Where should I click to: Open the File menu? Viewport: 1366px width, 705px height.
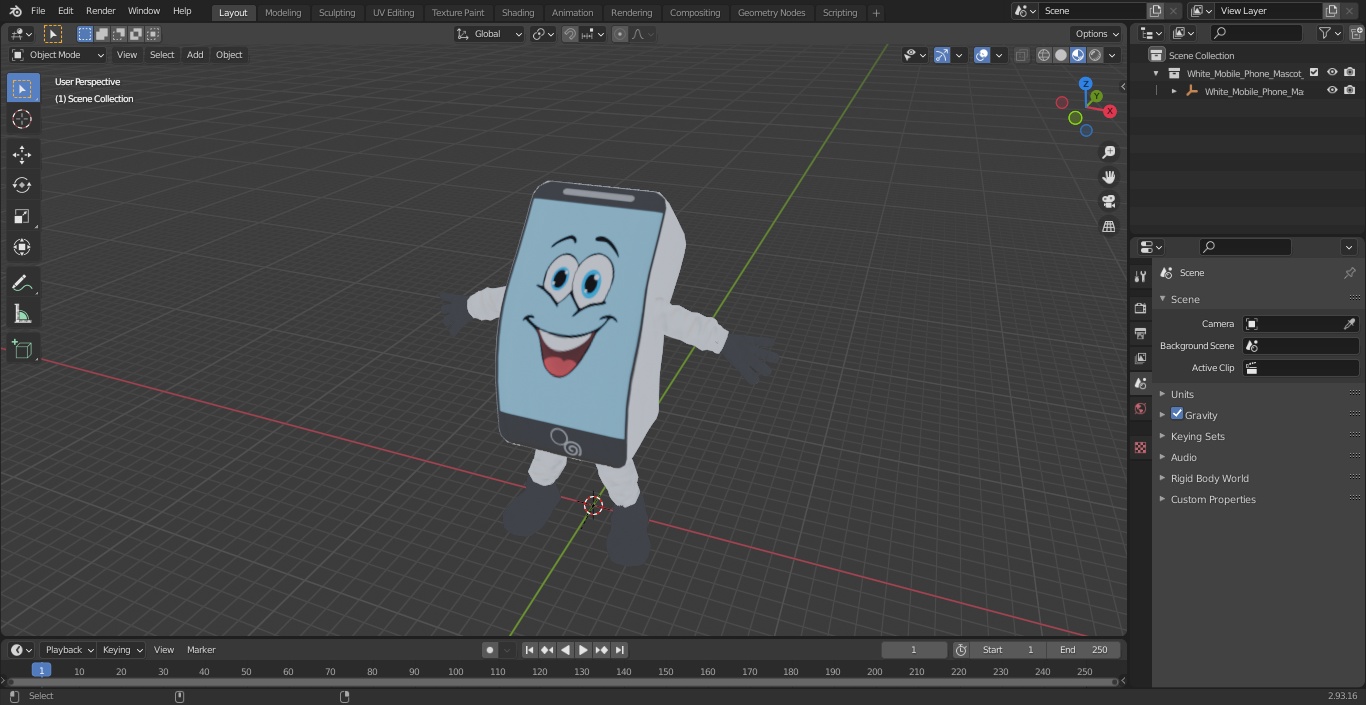(x=38, y=11)
